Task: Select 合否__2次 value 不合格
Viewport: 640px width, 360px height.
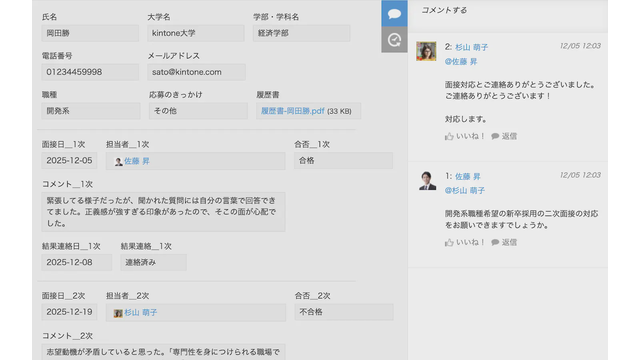Action: click(344, 312)
